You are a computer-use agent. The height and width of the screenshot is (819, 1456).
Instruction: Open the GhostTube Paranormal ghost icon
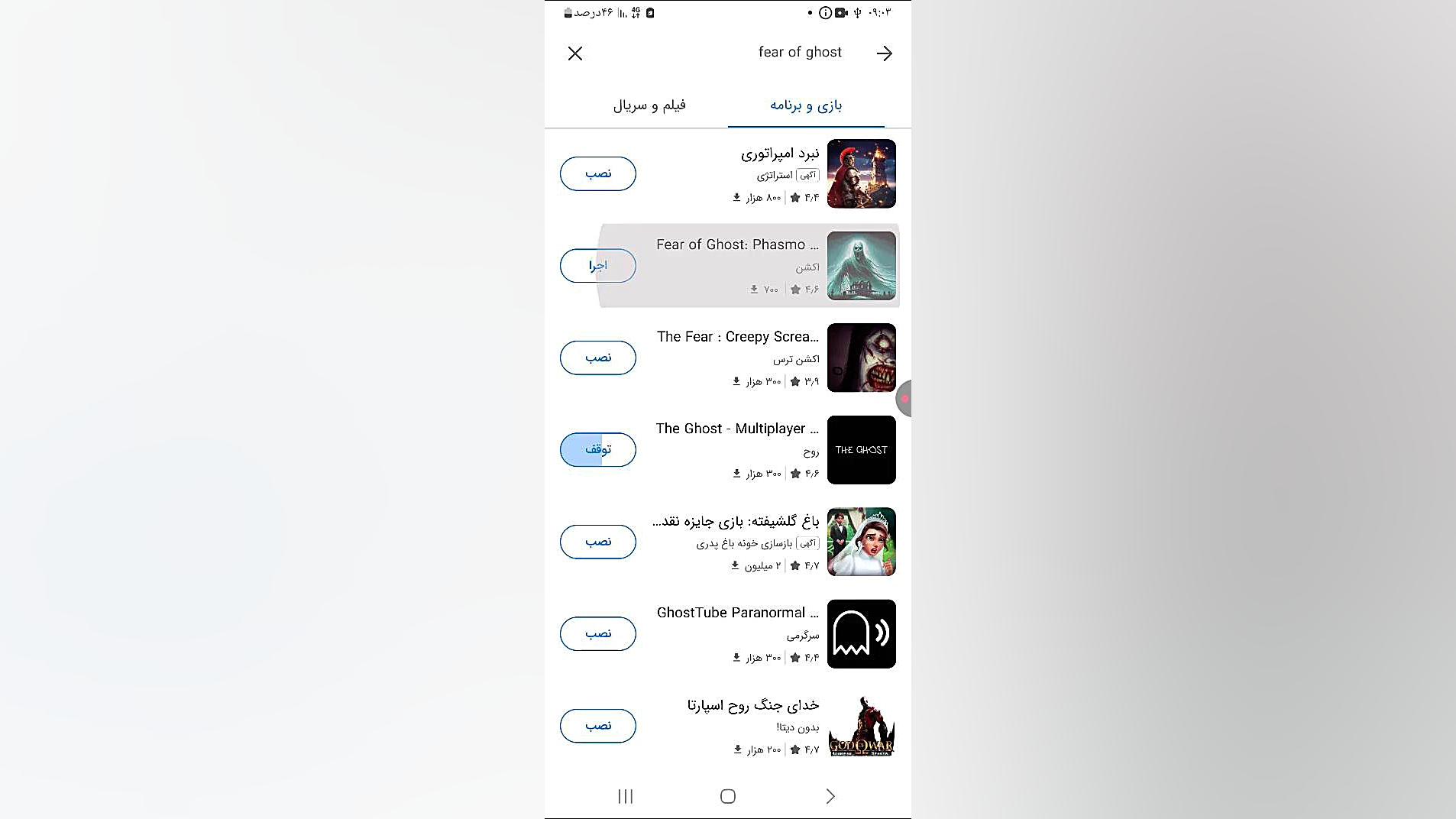point(861,634)
